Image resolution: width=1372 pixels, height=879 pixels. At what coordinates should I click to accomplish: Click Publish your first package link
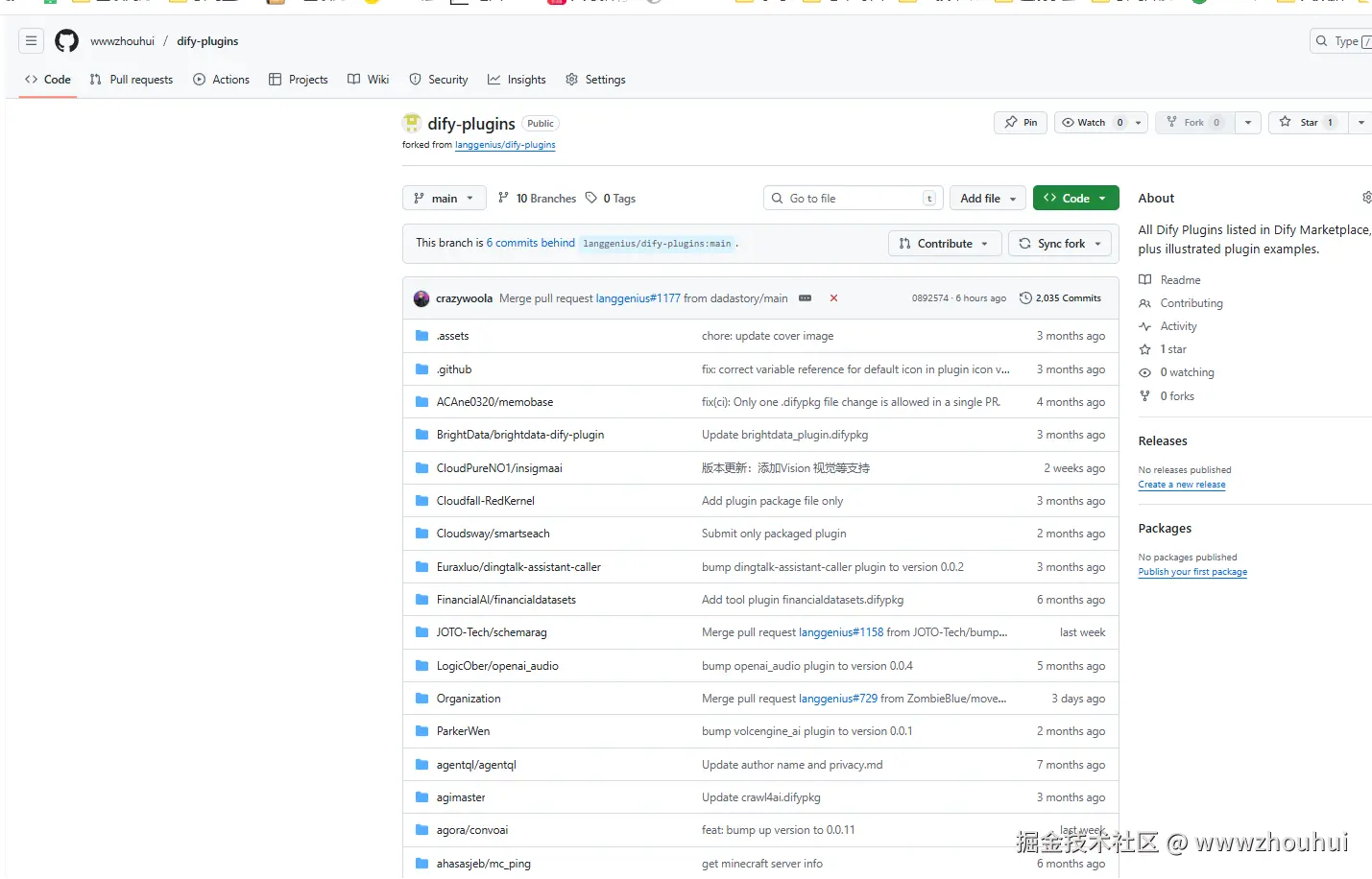tap(1192, 572)
